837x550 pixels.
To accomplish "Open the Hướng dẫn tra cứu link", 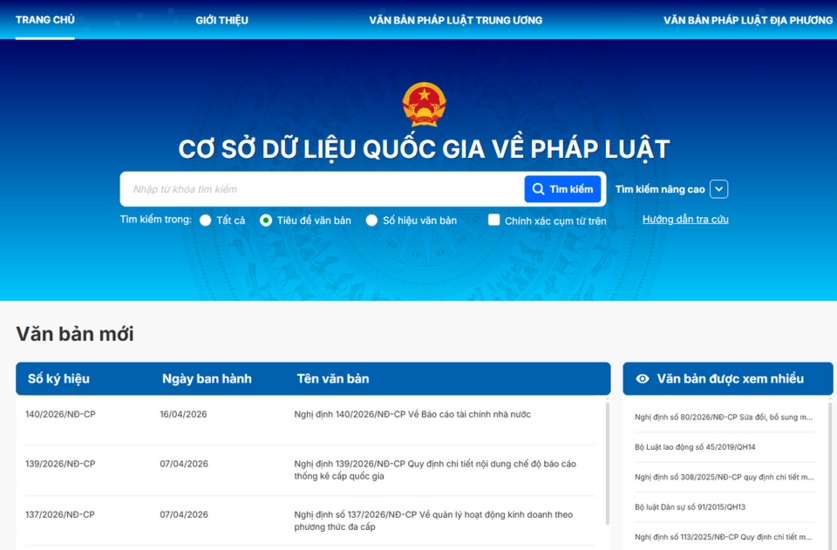I will click(x=685, y=219).
